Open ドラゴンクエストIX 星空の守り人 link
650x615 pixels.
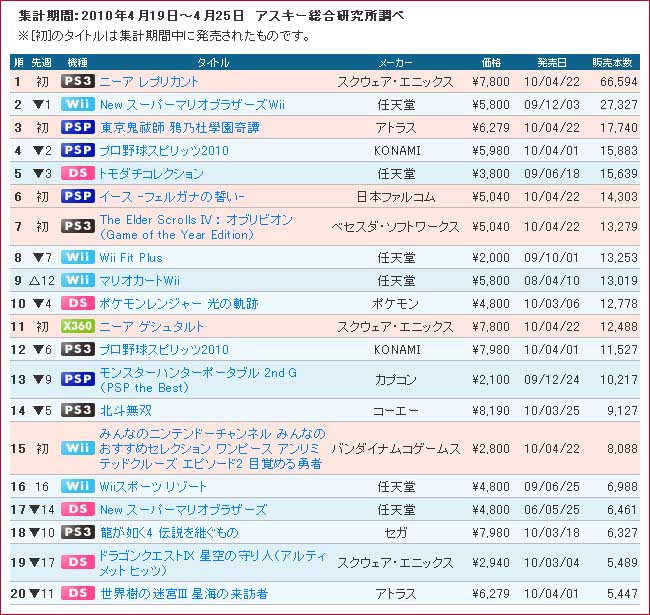213,563
